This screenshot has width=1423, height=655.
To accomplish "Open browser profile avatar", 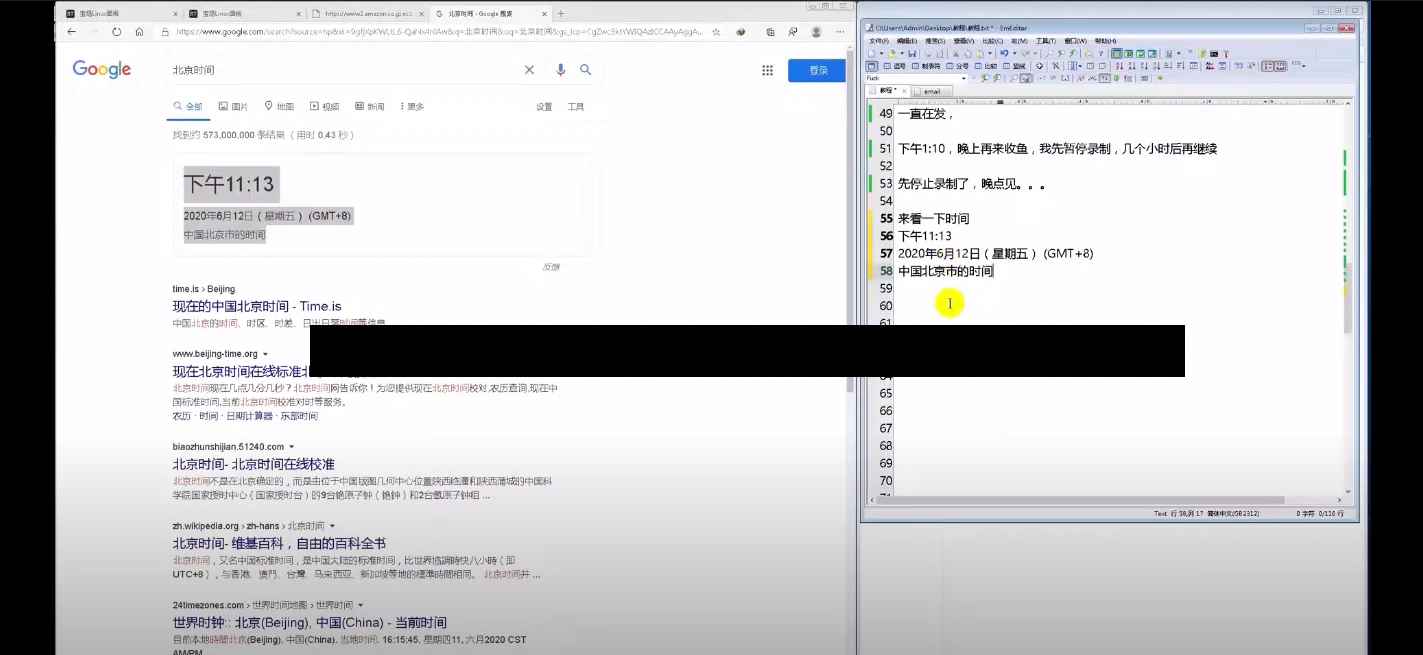I will pyautogui.click(x=816, y=32).
